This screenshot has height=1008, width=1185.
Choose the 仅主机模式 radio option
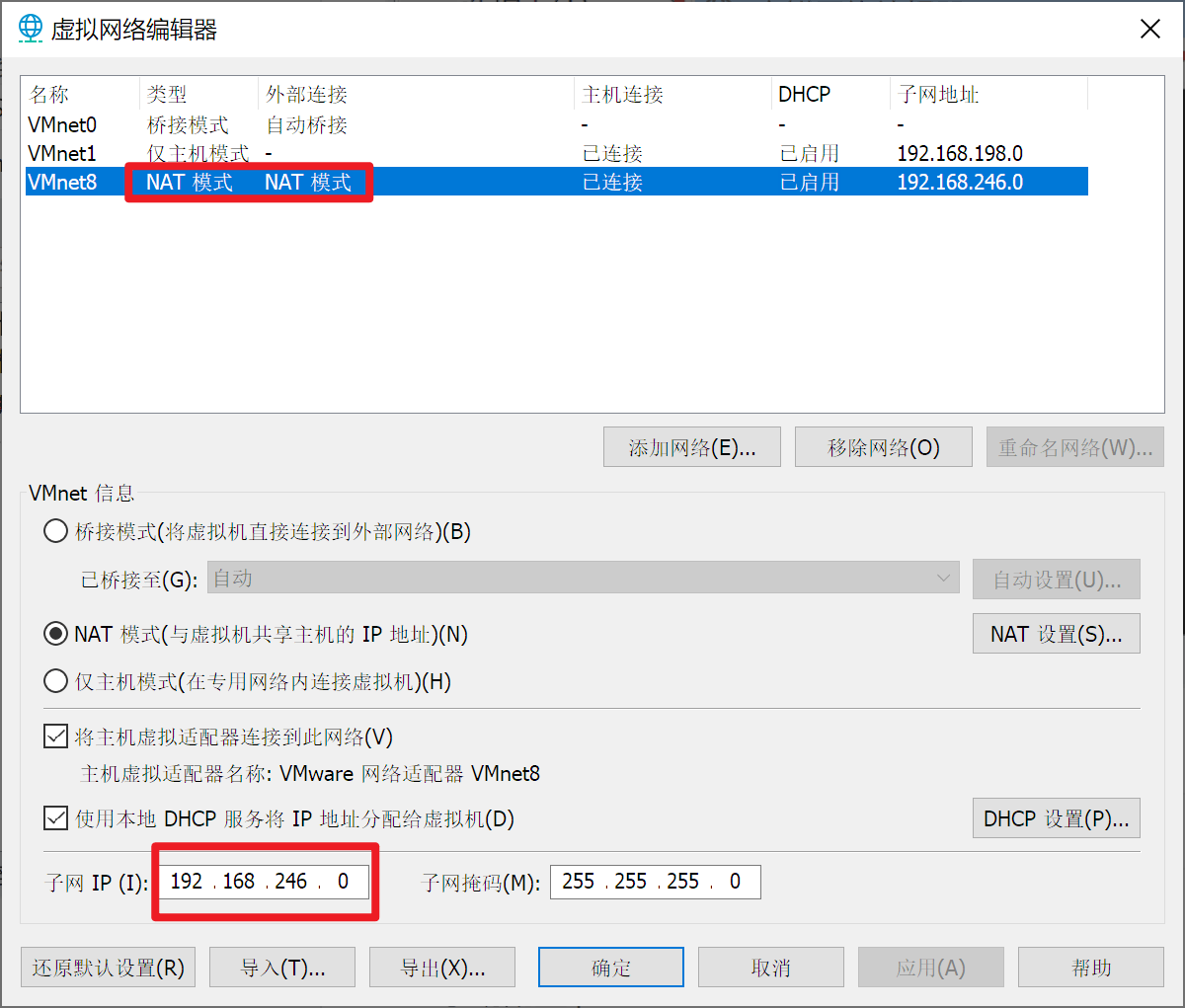(56, 681)
